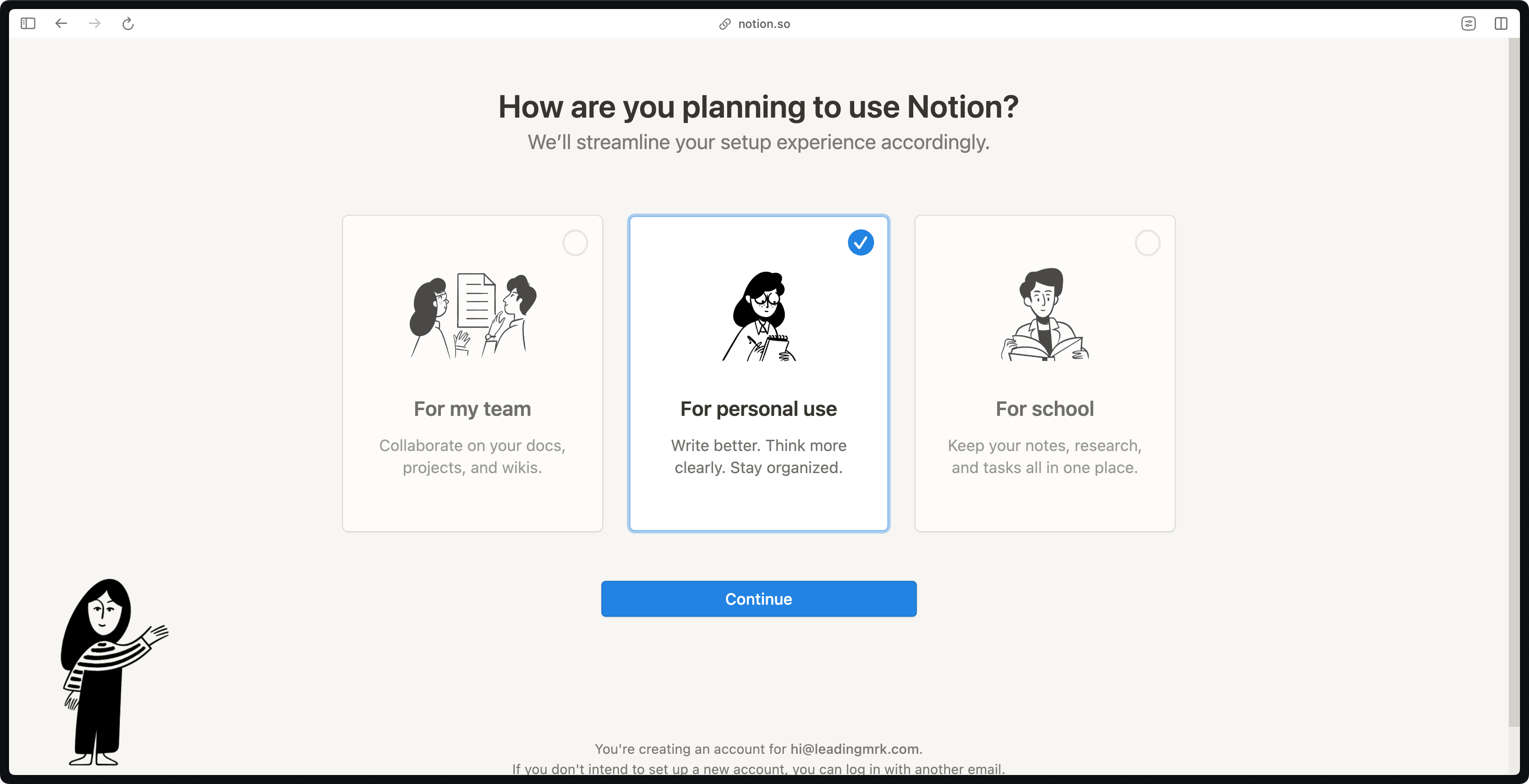
Task: Reload the page with the refresh icon
Action: pos(128,24)
